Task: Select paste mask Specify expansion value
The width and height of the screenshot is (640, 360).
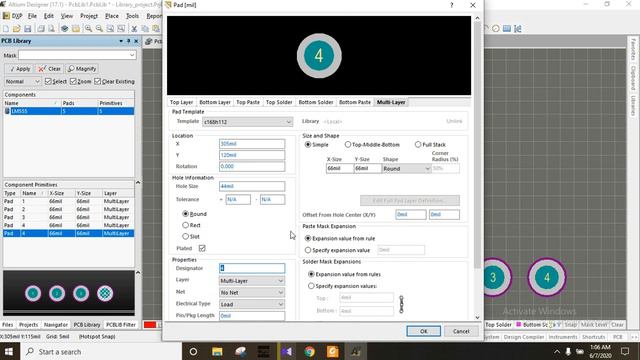Action: tap(308, 250)
